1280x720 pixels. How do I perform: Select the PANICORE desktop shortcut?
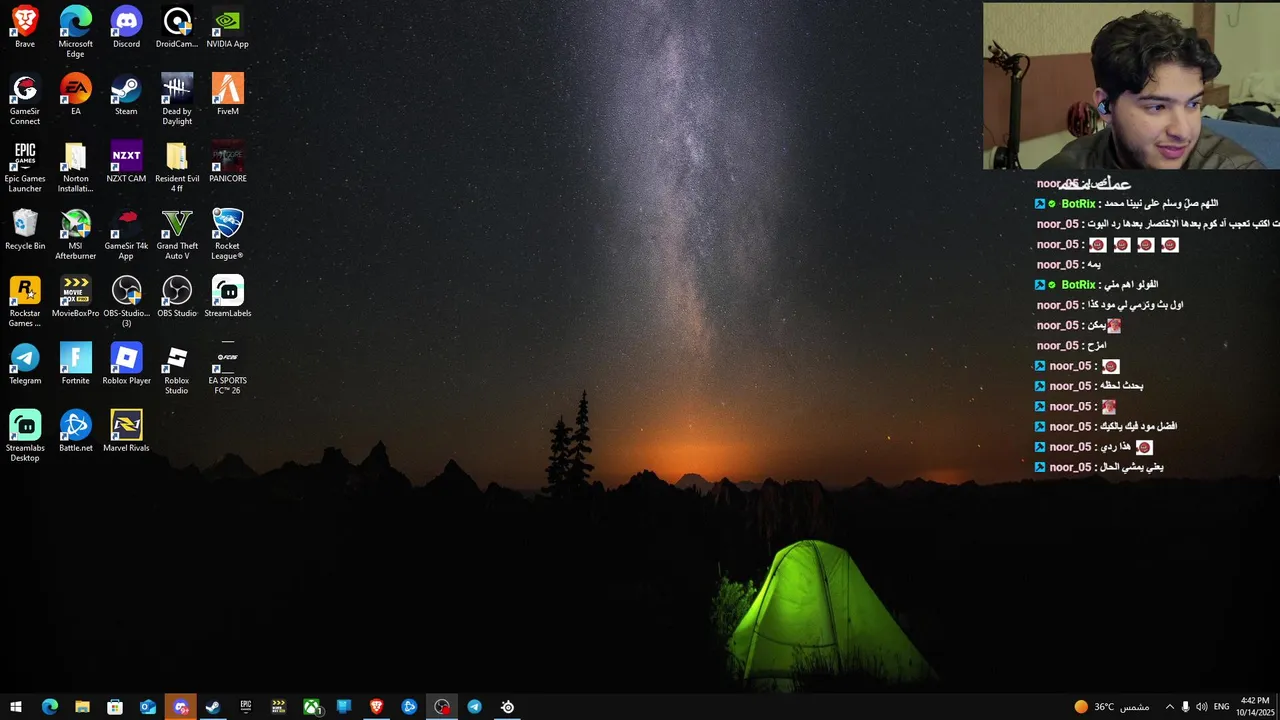pos(227,162)
